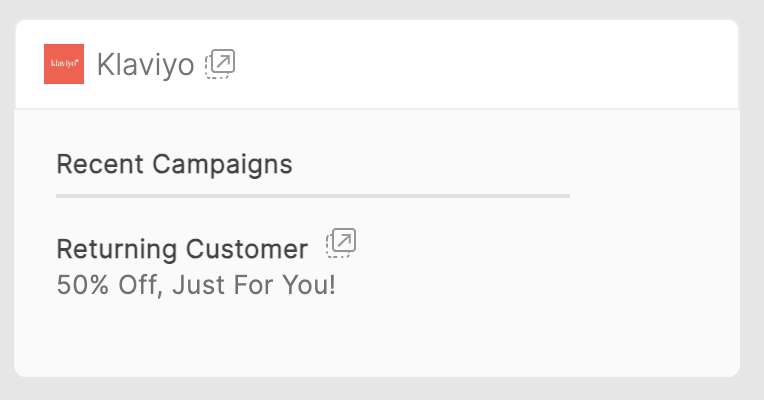View Returning Customer campaign via arrow icon
Image resolution: width=764 pixels, height=400 pixels.
tap(341, 243)
